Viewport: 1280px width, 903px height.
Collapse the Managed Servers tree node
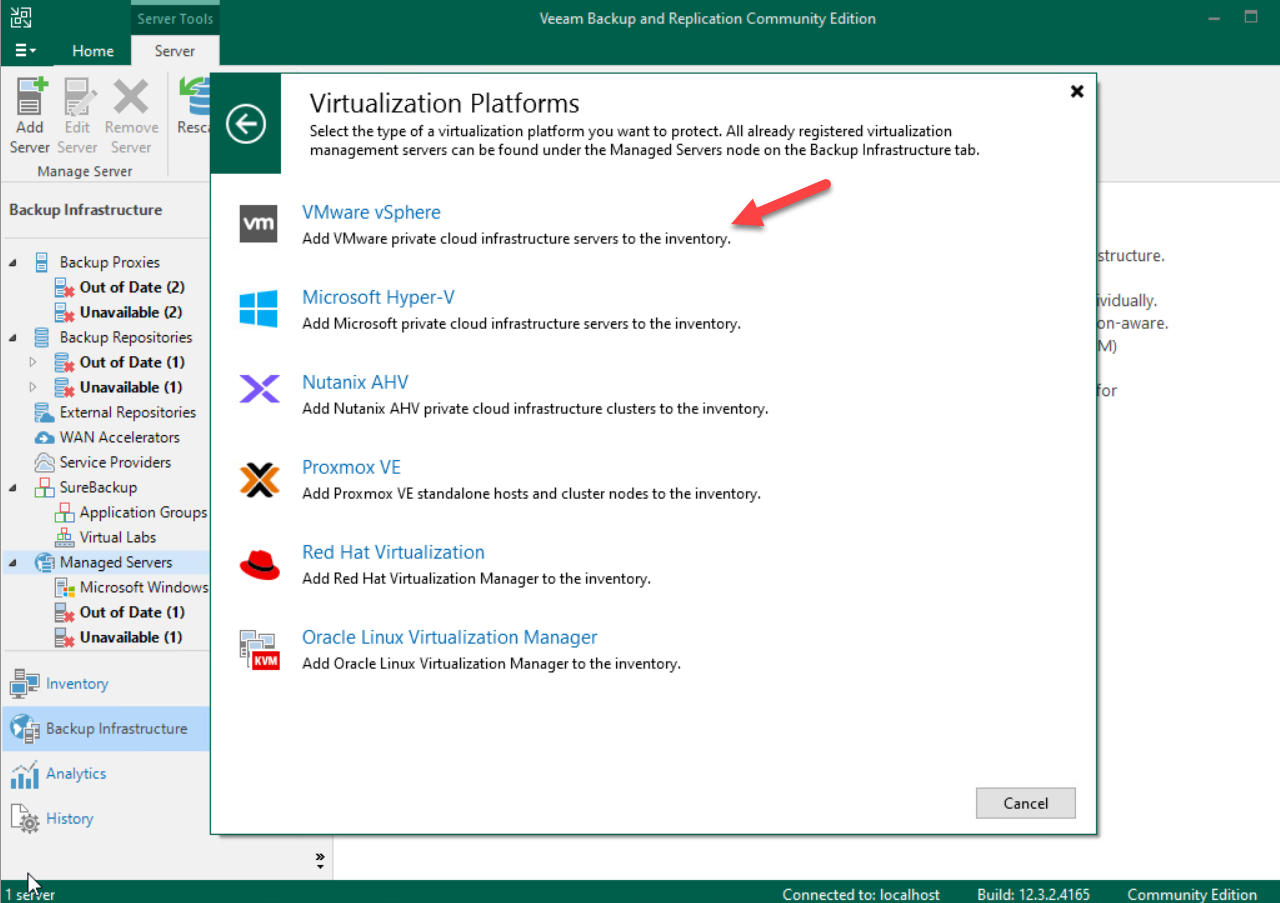14,563
